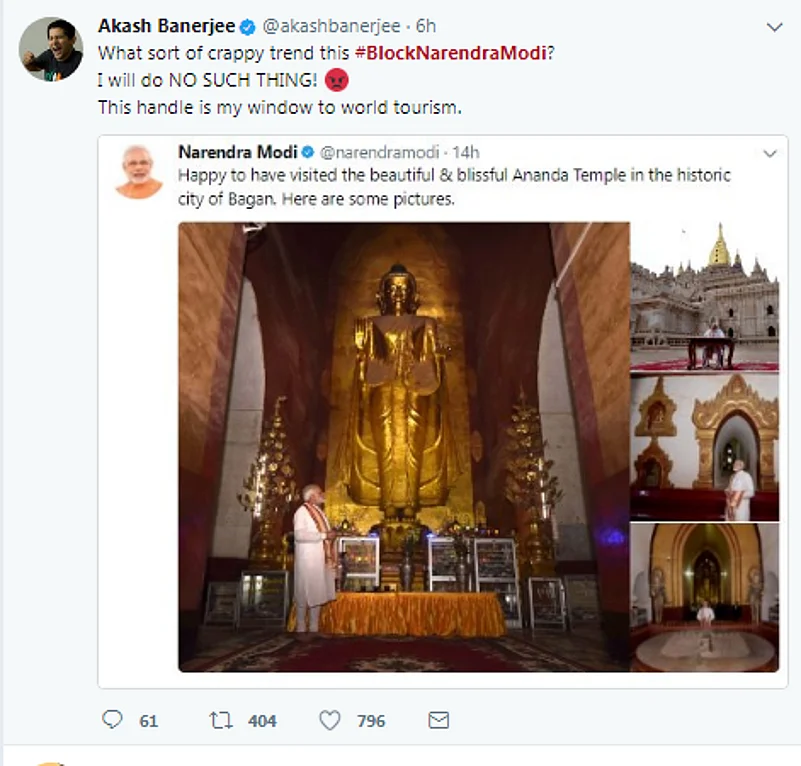Click Narendra Modi's verified badge

point(308,152)
